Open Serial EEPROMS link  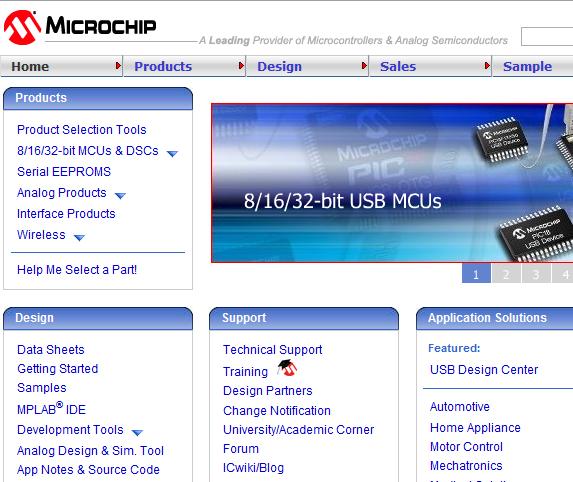pos(64,172)
